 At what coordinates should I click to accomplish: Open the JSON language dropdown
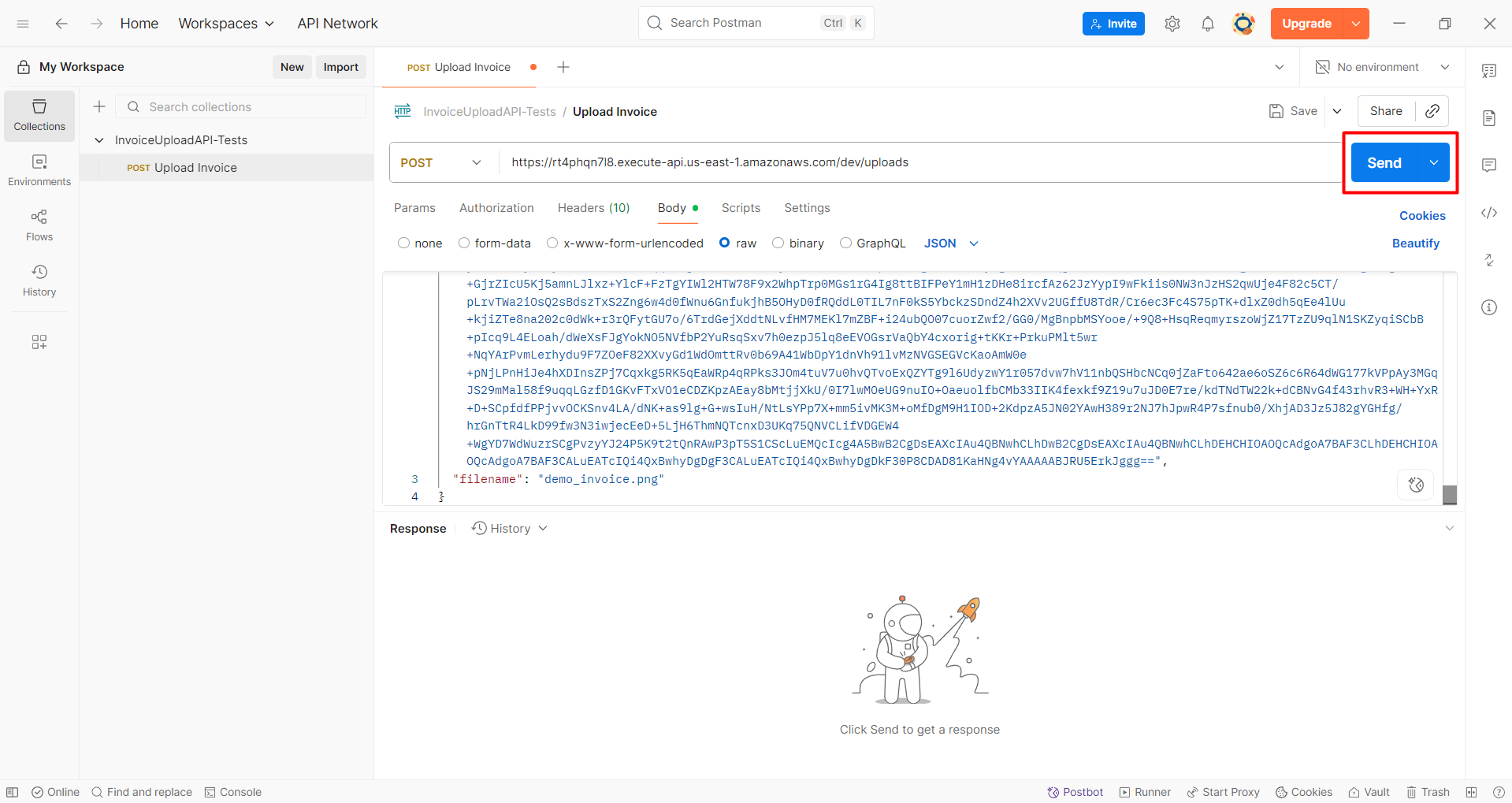(949, 243)
